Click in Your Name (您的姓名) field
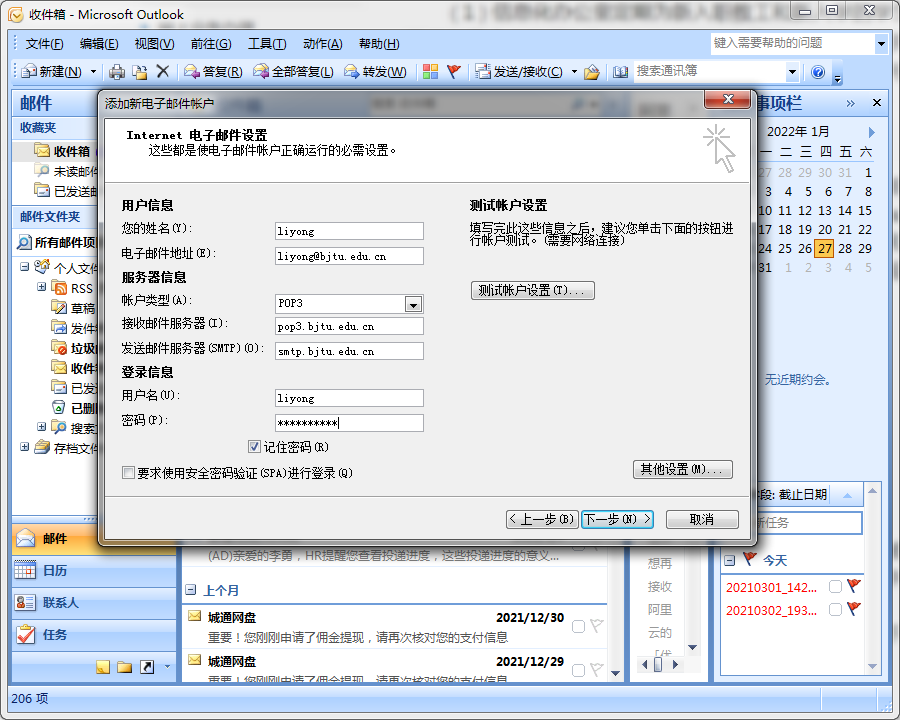900x720 pixels. point(349,231)
